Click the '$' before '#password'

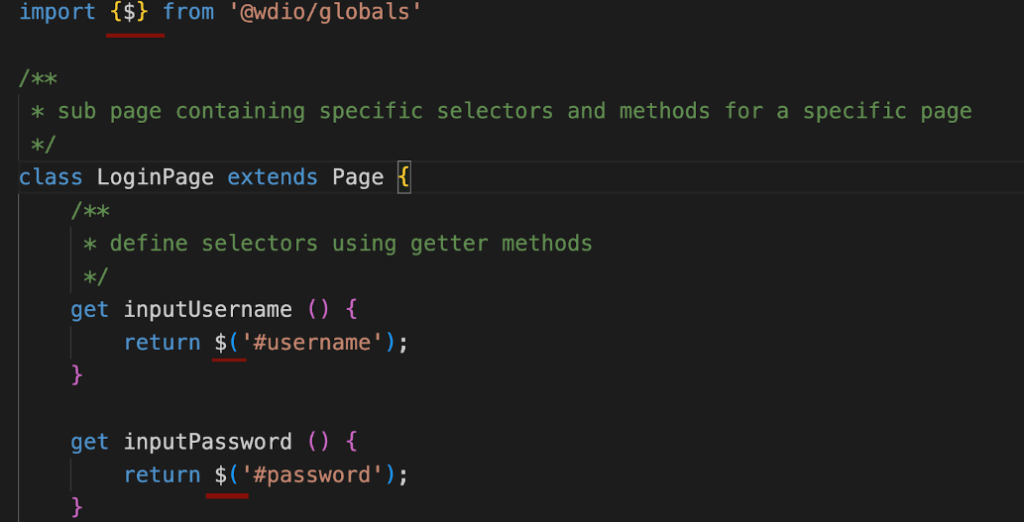[x=221, y=475]
